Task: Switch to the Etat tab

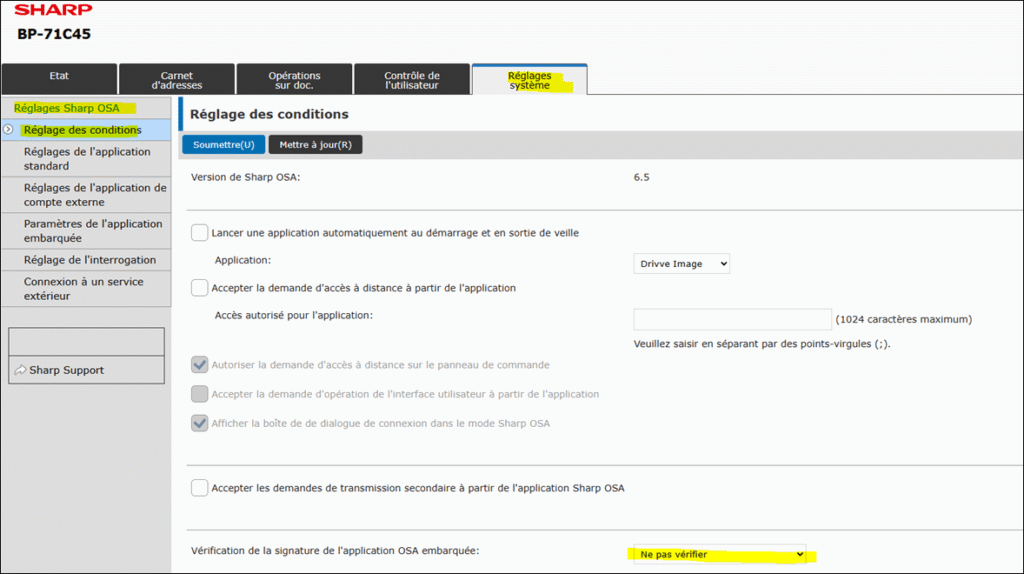Action: coord(59,79)
